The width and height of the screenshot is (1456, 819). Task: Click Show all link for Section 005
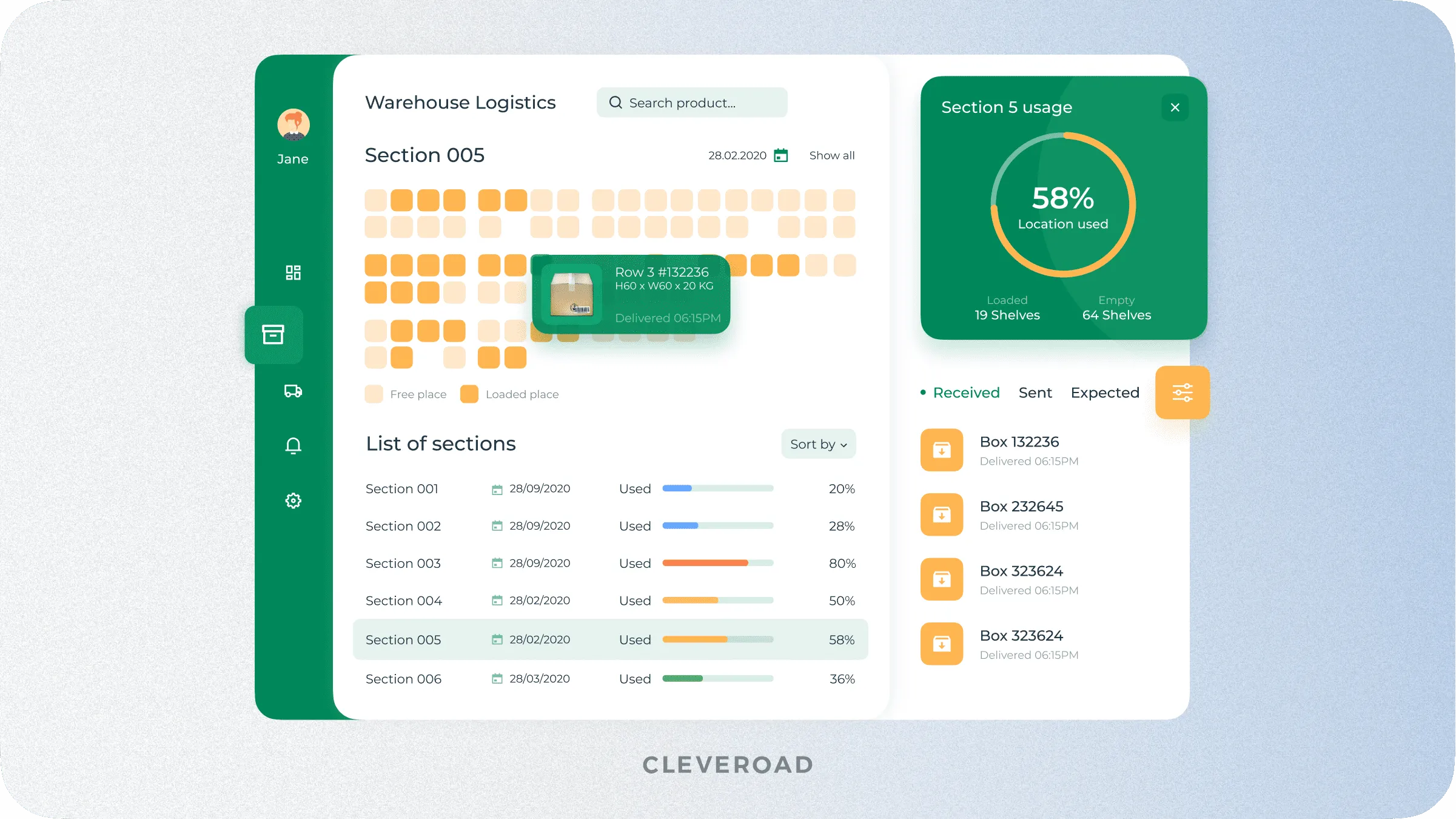831,155
